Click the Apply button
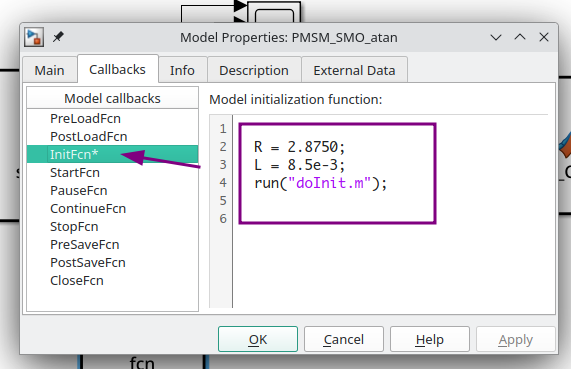The image size is (571, 369). tap(516, 339)
